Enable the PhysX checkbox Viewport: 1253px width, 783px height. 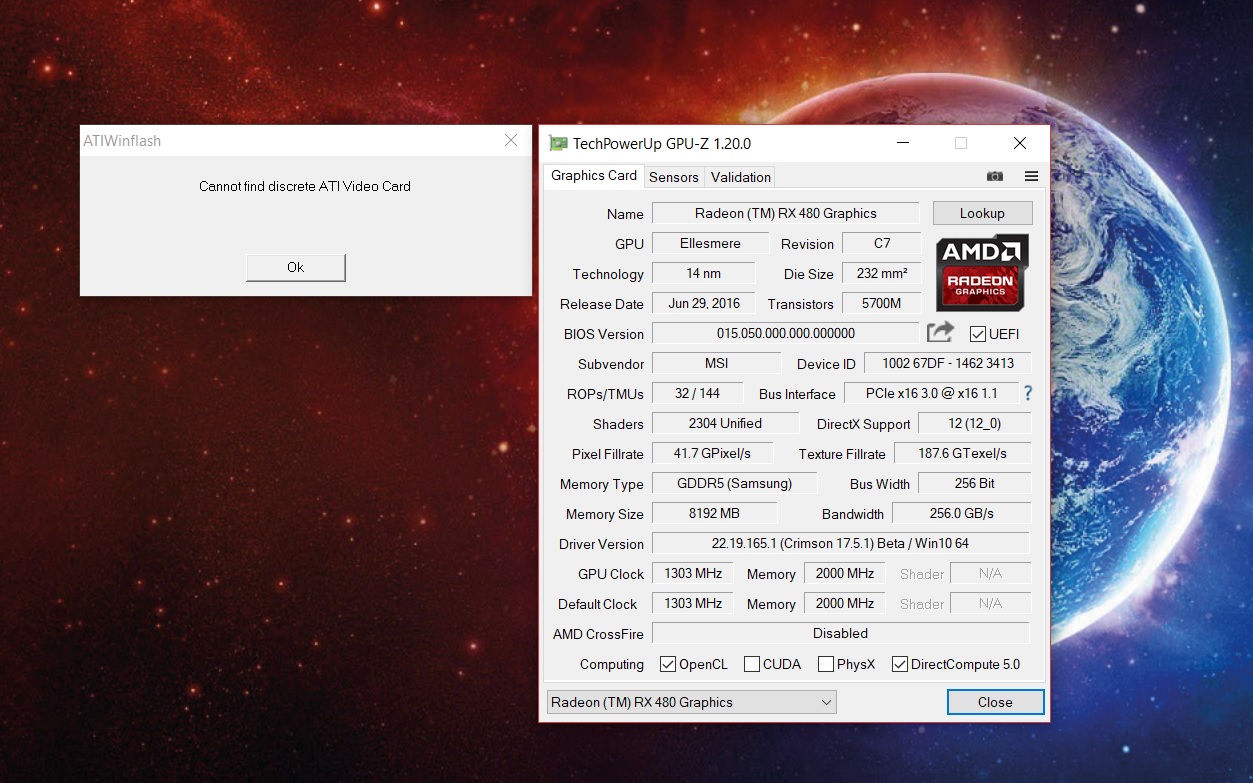pyautogui.click(x=826, y=664)
